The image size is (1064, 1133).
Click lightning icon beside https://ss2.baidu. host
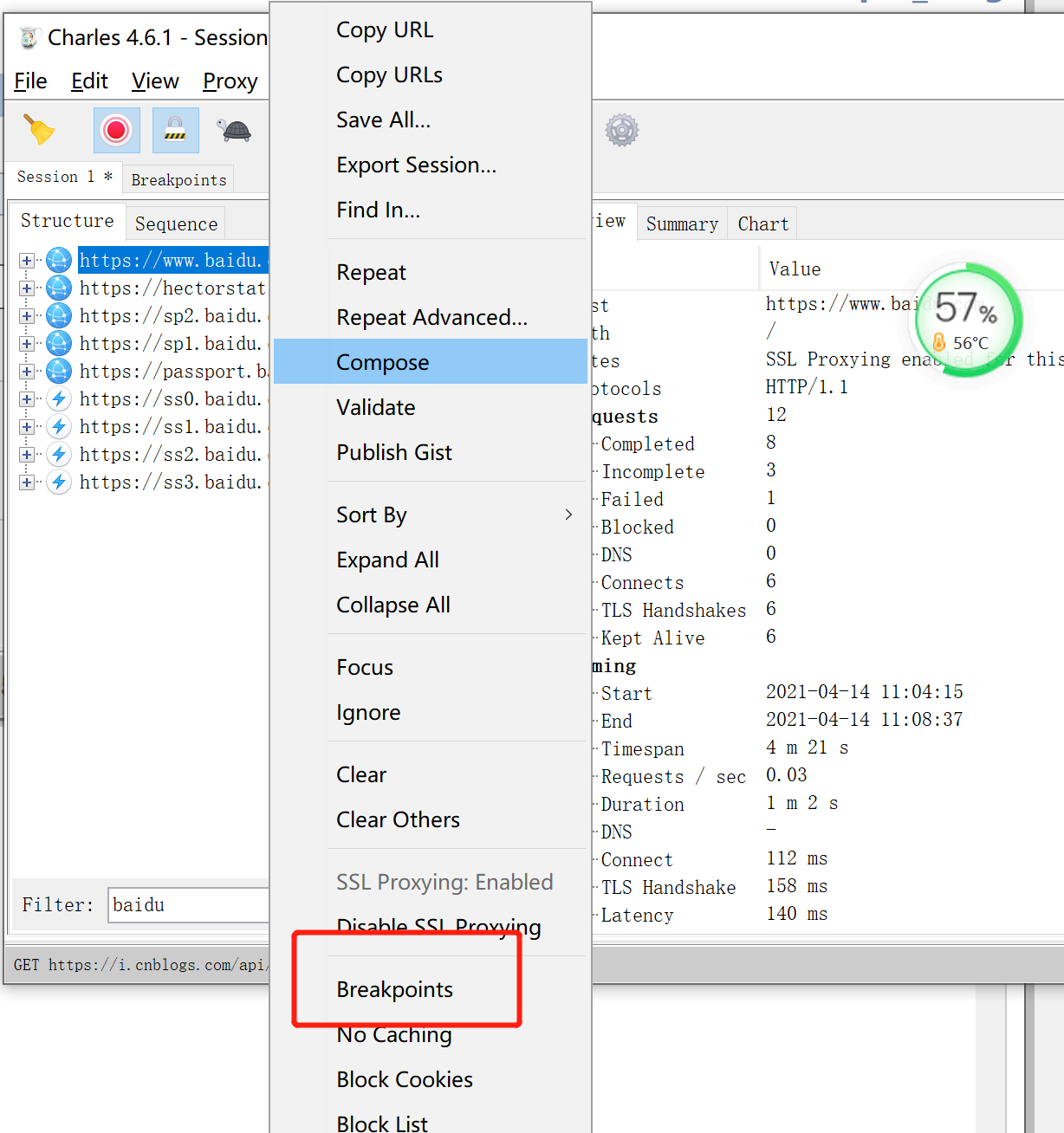(59, 454)
